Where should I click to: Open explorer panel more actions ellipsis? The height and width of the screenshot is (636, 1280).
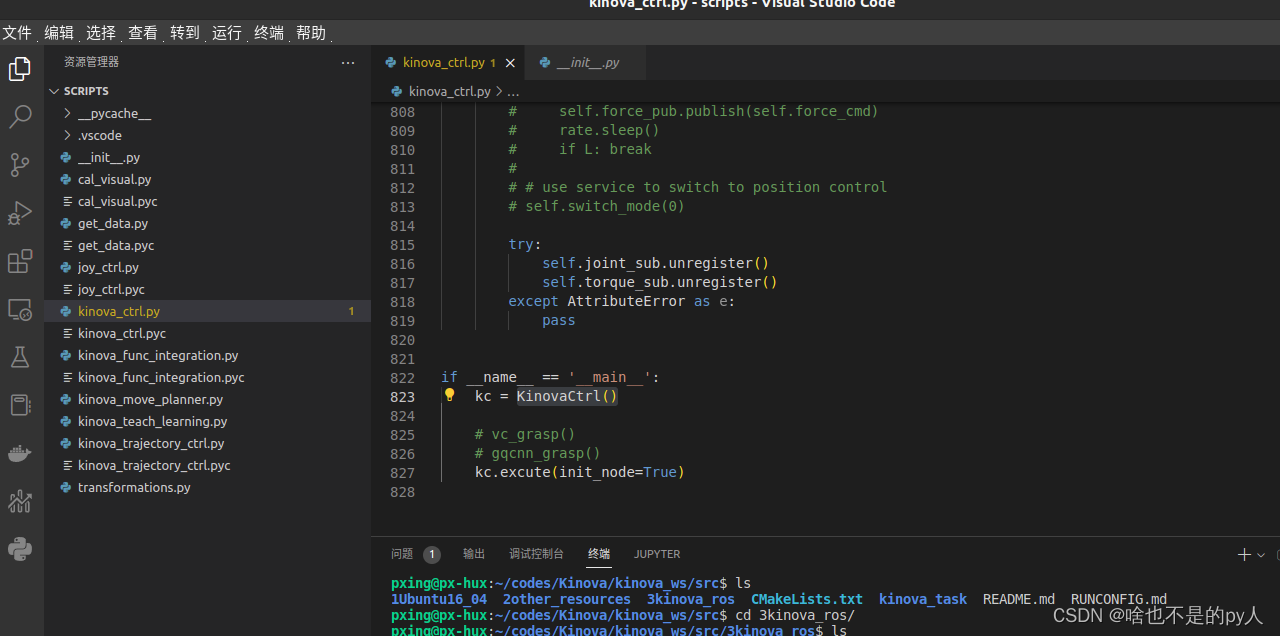tap(348, 62)
